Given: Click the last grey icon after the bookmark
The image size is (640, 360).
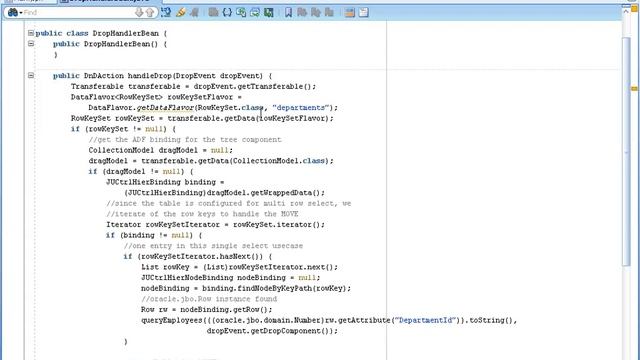Looking at the screenshot, I should tap(329, 13).
